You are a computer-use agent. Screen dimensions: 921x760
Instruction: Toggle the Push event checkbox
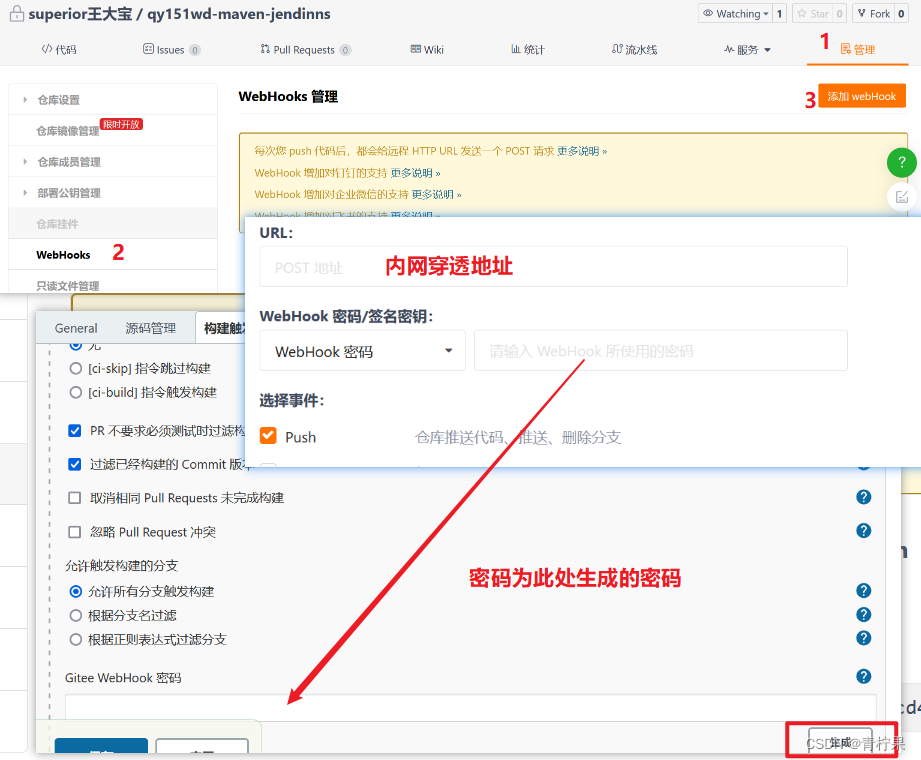click(x=268, y=436)
